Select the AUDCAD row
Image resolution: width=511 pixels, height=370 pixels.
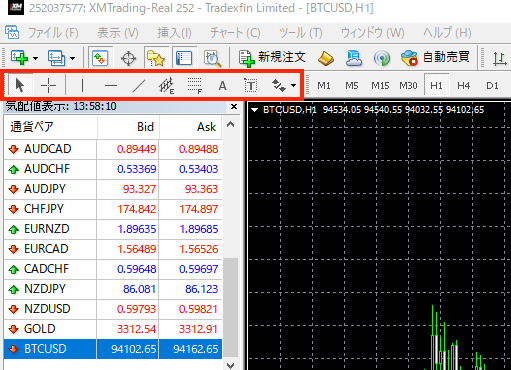pos(113,149)
